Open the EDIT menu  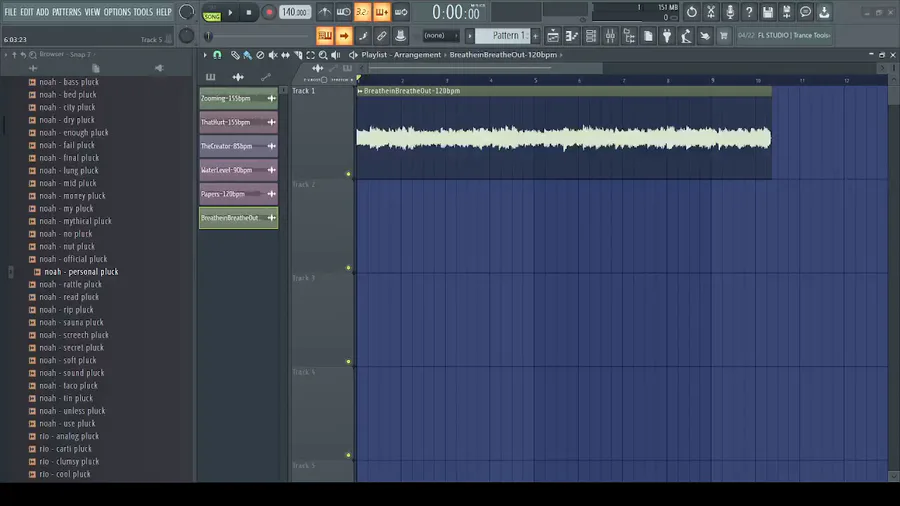point(26,12)
